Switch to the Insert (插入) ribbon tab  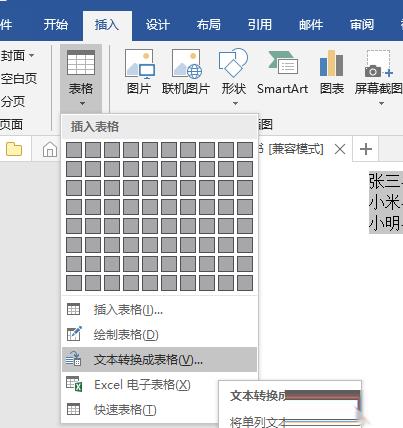107,25
